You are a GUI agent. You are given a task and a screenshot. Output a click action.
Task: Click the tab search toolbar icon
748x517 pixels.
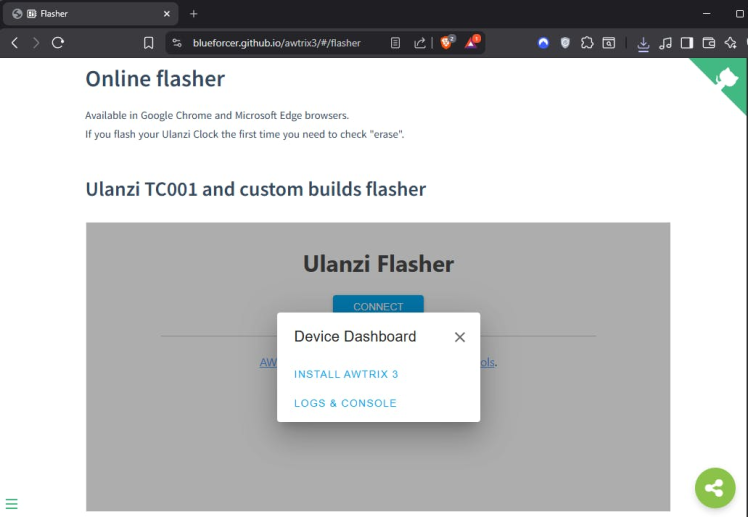click(x=609, y=43)
